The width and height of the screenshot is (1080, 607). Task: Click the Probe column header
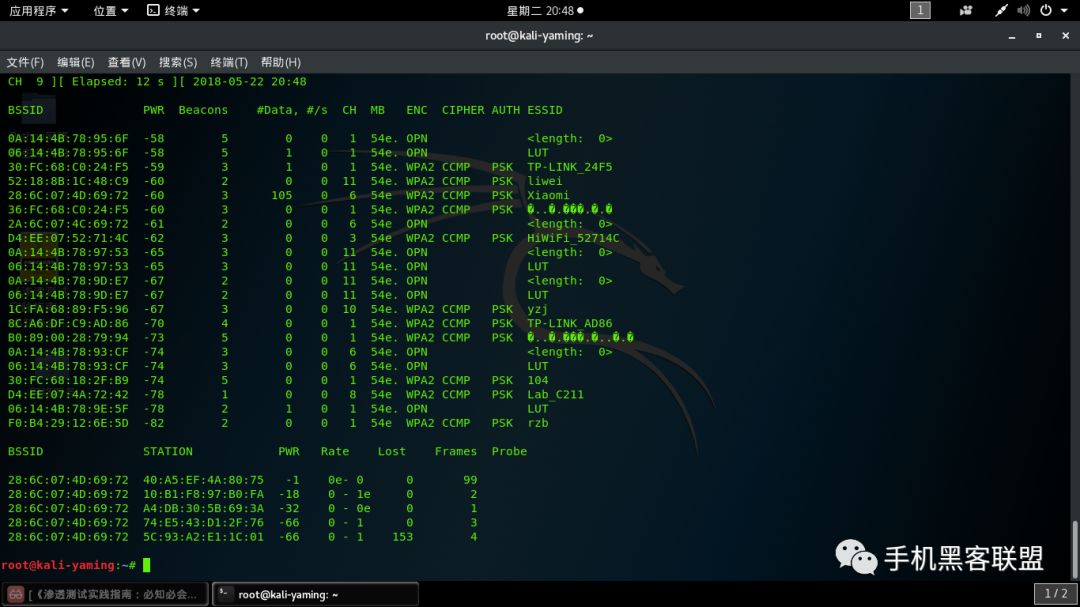coord(509,451)
